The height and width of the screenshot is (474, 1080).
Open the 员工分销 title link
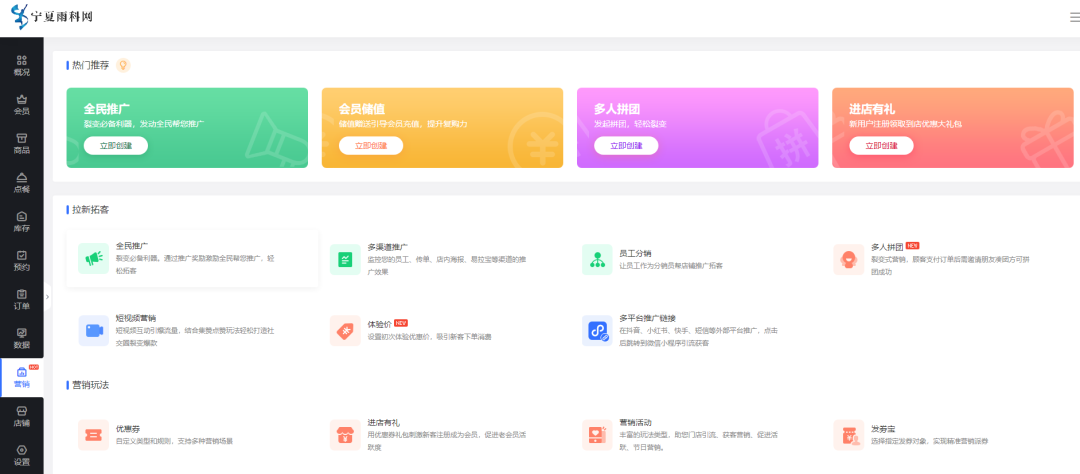click(635, 254)
